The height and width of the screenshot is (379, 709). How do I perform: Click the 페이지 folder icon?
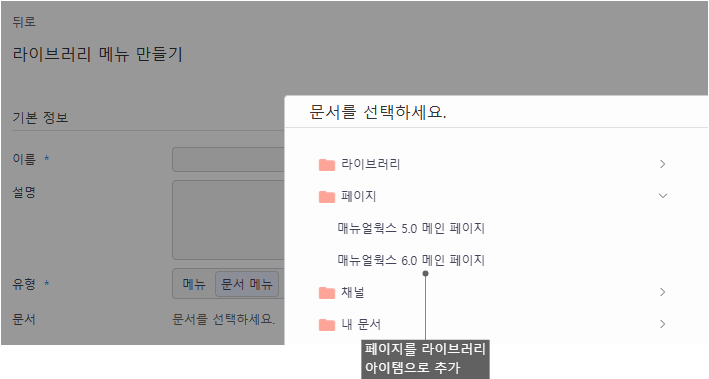[326, 197]
